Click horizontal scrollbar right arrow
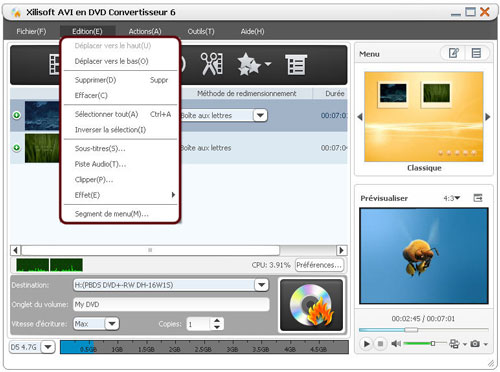The height and width of the screenshot is (372, 500). tap(341, 250)
